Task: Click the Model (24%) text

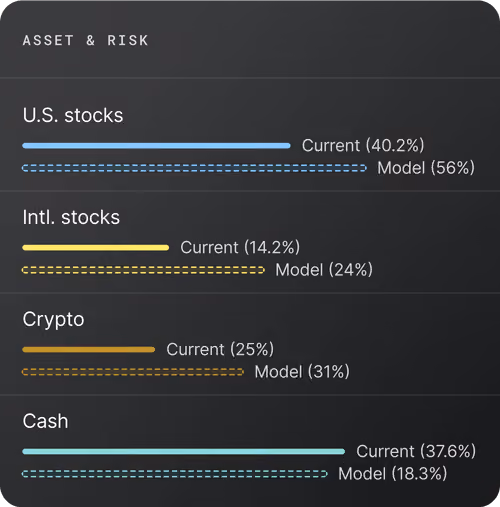Action: coord(324,270)
